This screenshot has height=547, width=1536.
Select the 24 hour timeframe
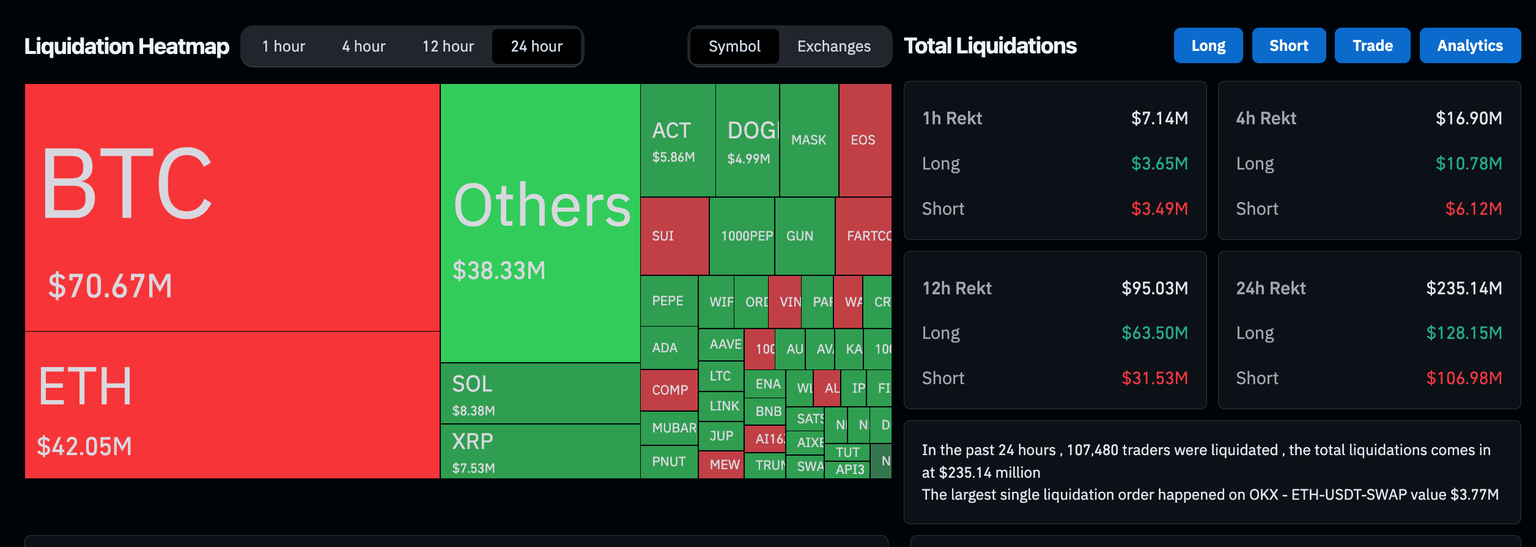[536, 46]
